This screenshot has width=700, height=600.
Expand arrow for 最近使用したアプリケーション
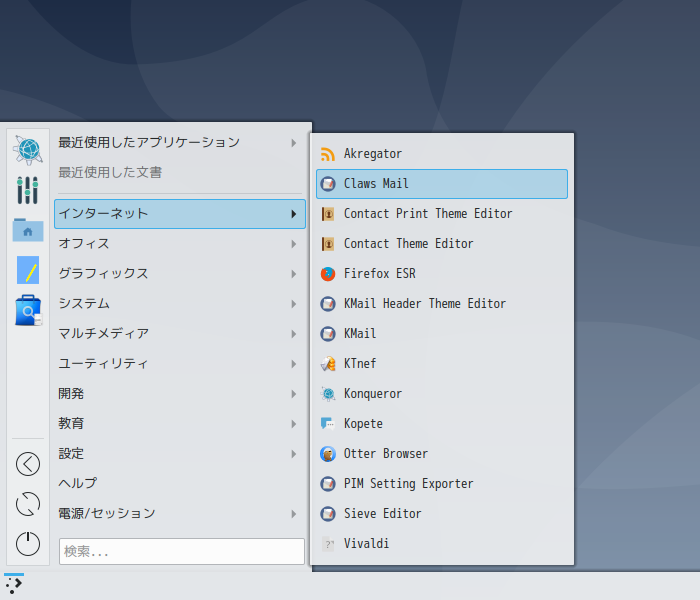[x=294, y=143]
